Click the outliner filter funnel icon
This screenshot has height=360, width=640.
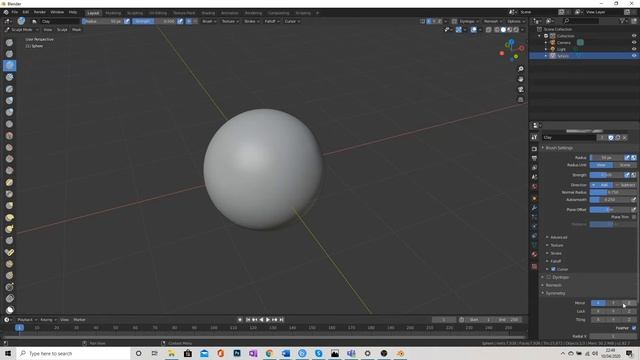(622, 21)
